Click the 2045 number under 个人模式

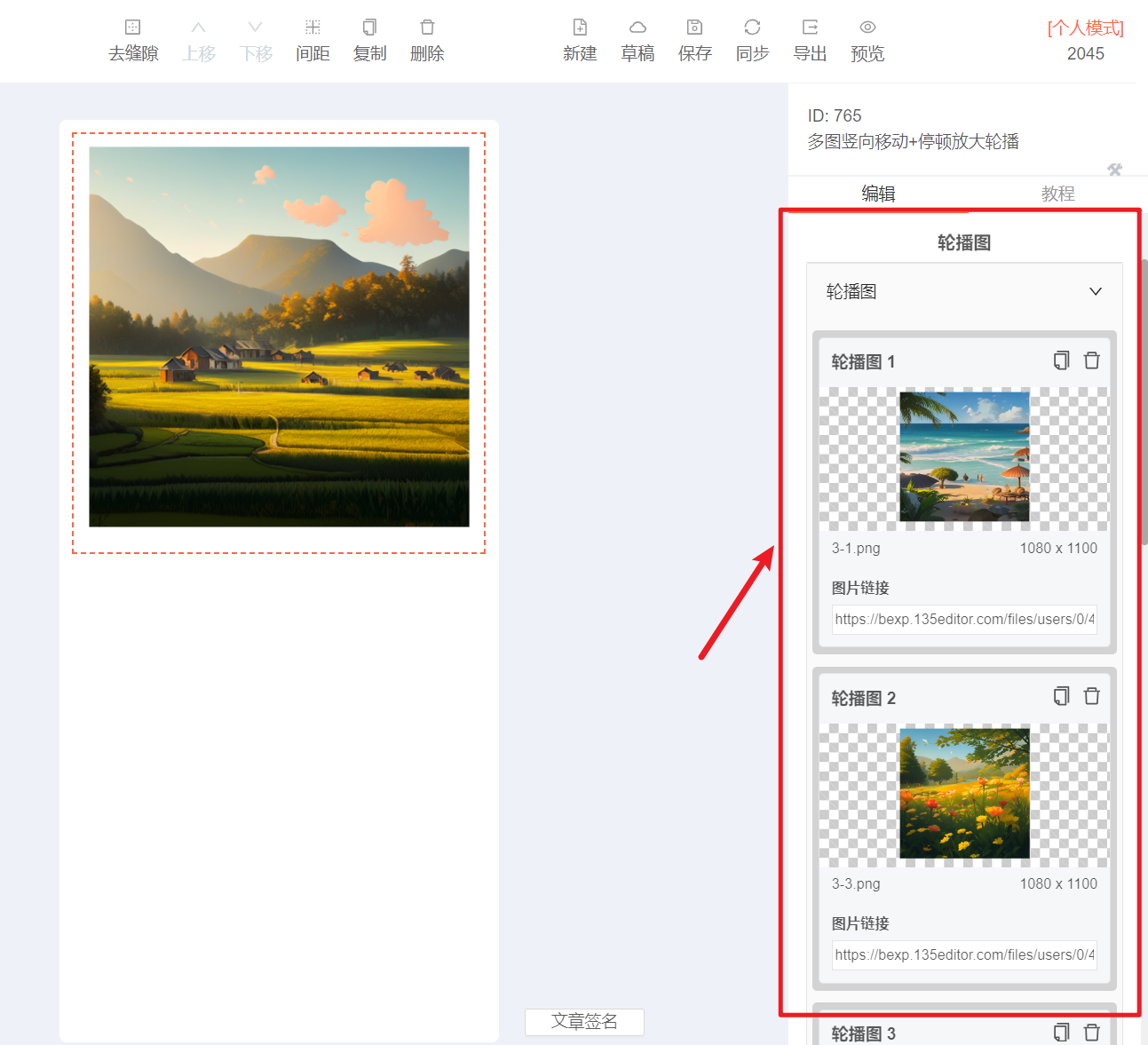1085,54
